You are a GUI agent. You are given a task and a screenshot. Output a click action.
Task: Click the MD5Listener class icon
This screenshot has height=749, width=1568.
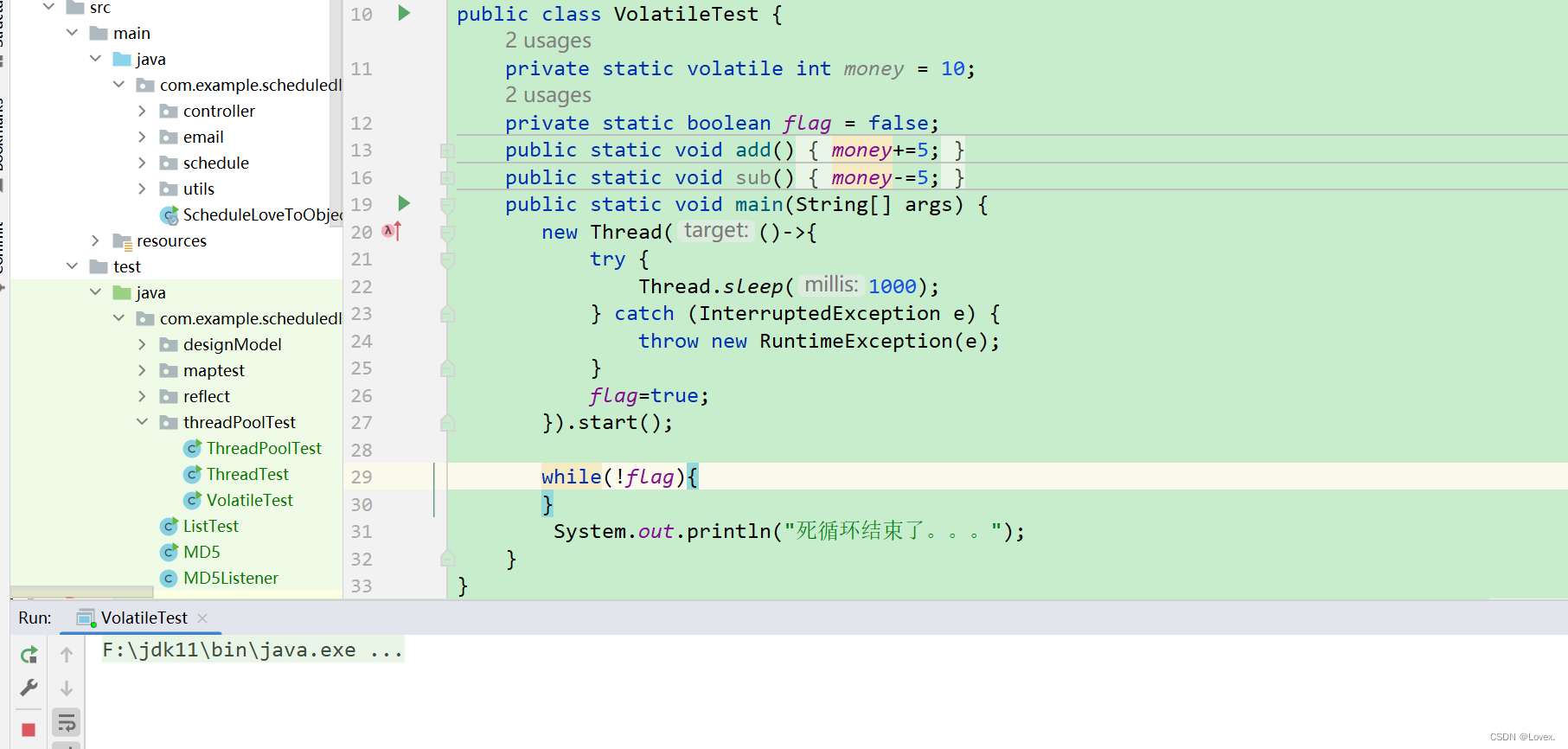[x=170, y=578]
